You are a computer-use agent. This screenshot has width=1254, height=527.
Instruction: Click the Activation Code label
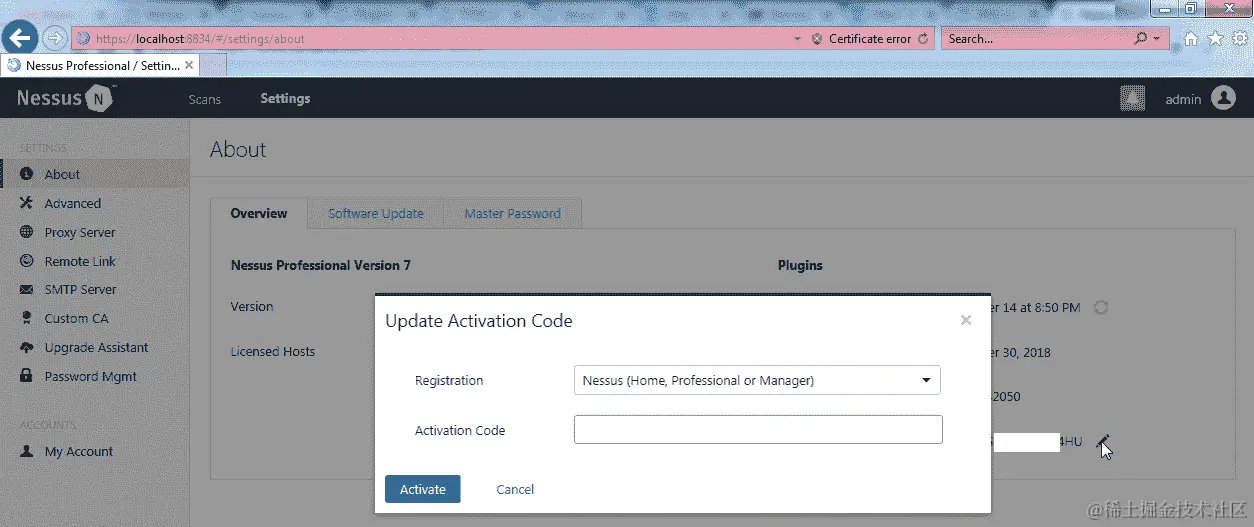pos(460,431)
